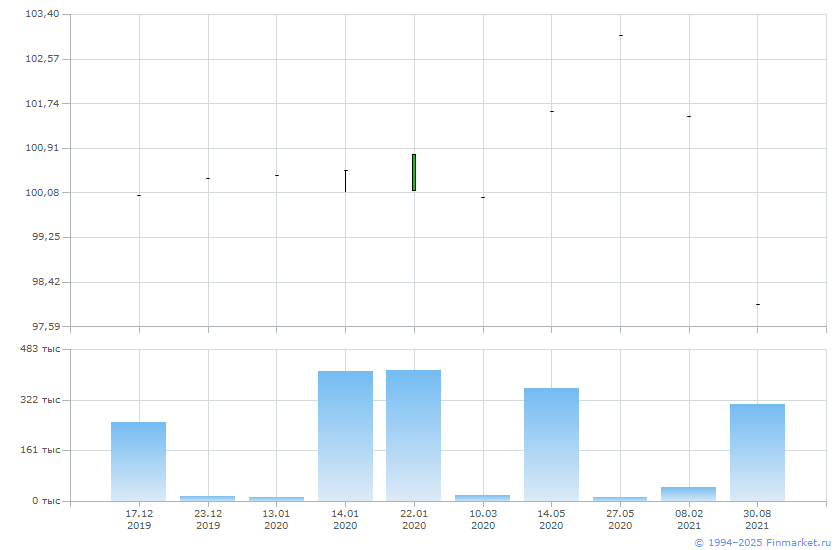Click the 08.02 2021 date label

[689, 519]
